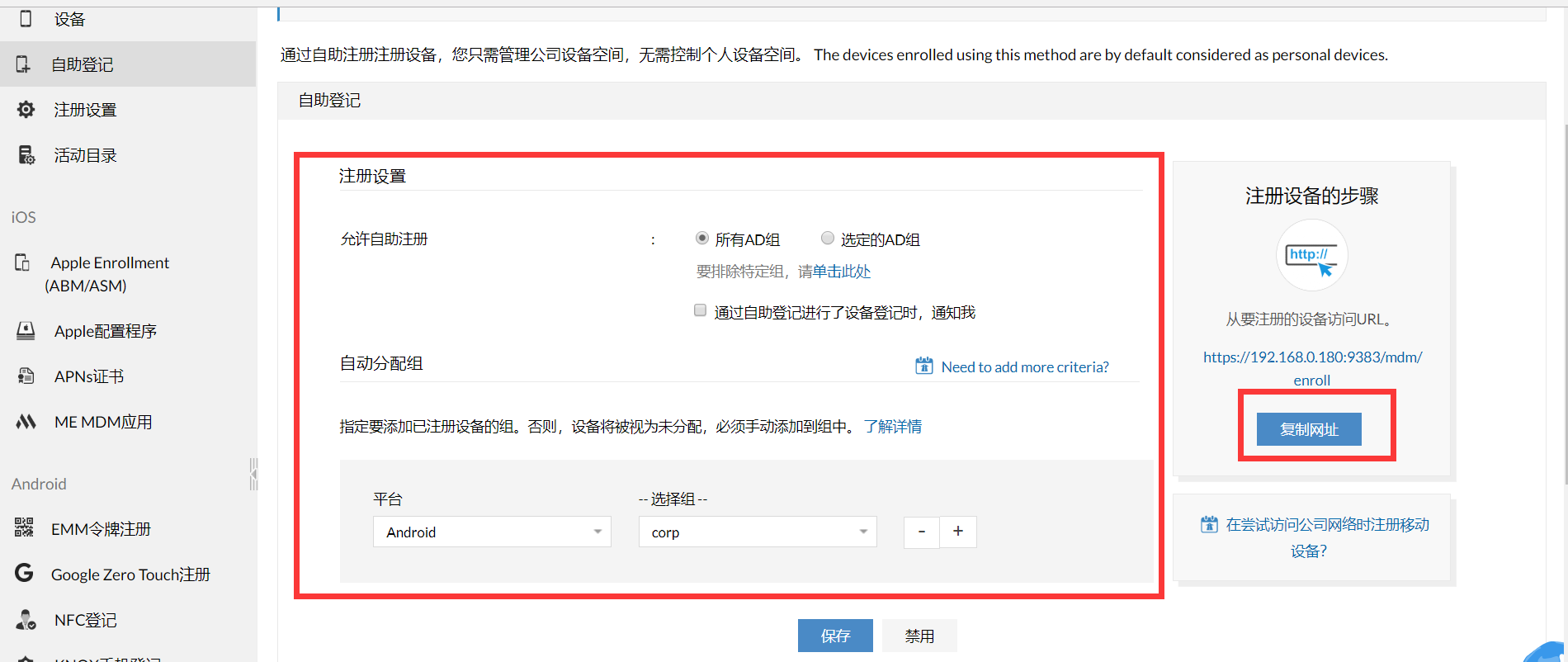Click the 了解详情 link
The image size is (1568, 662).
click(893, 427)
